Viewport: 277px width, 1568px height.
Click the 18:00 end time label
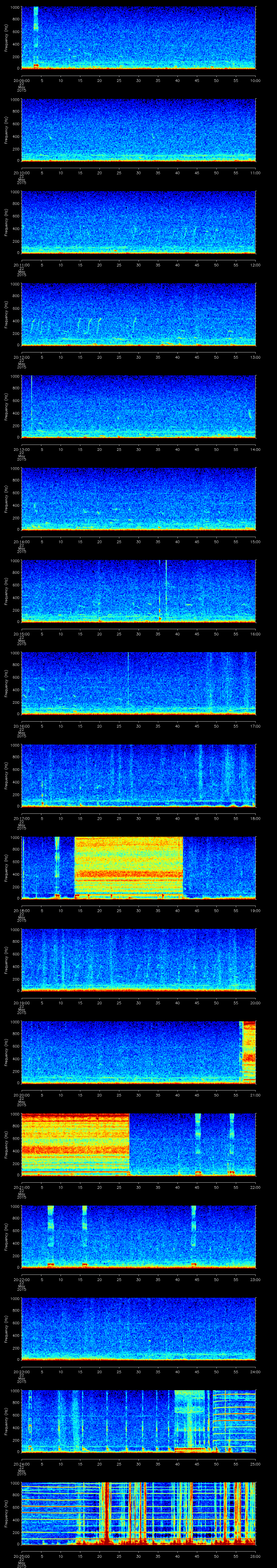coord(255,818)
